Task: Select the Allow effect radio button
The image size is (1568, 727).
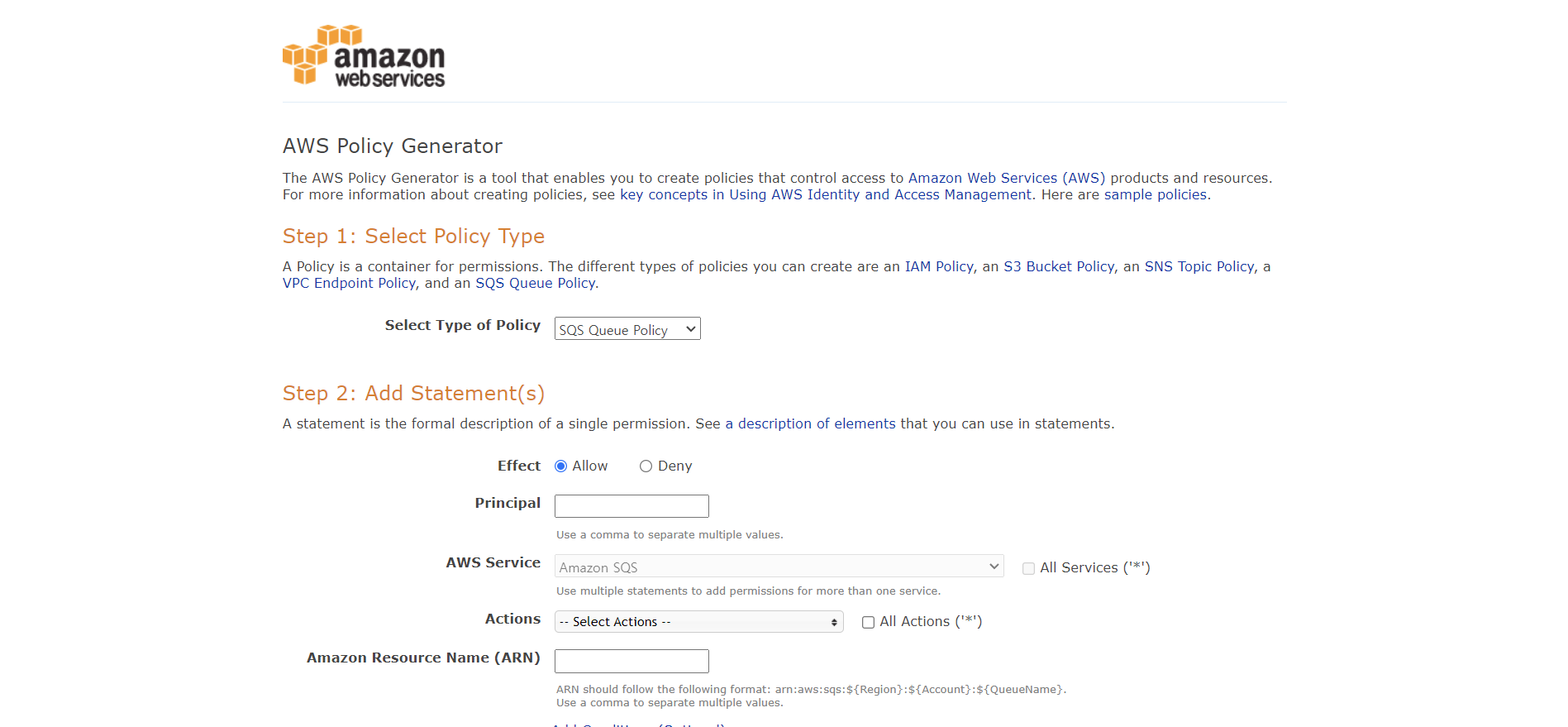Action: [x=560, y=466]
